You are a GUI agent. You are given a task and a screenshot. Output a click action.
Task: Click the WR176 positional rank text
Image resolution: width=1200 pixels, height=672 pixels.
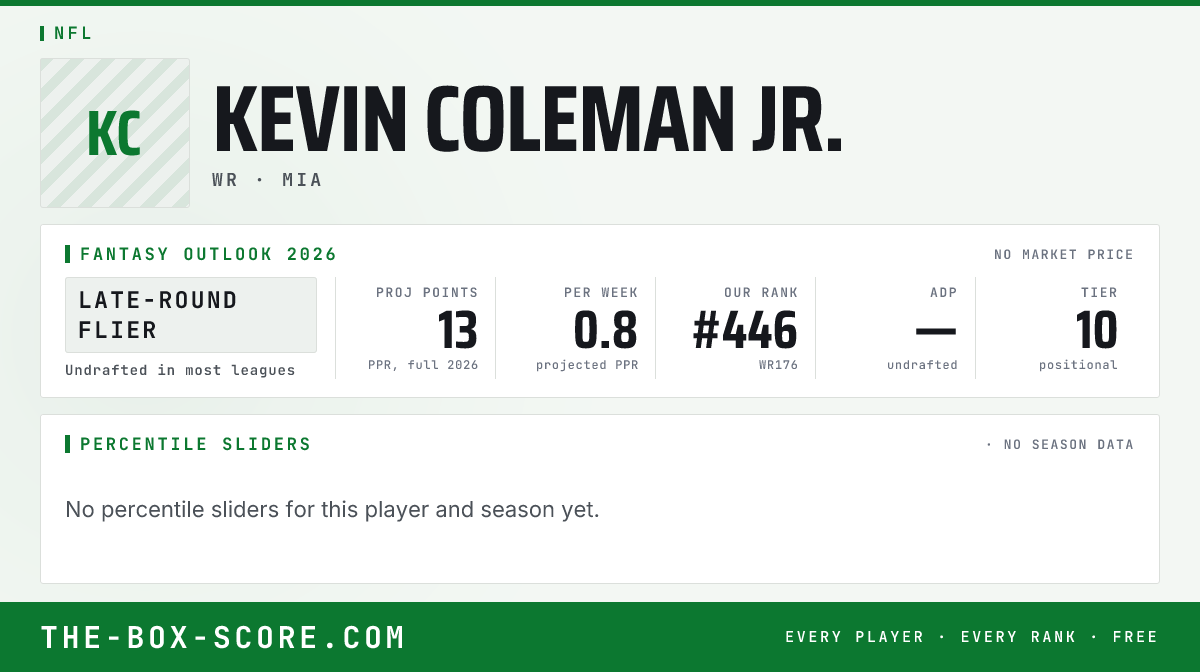coord(778,365)
